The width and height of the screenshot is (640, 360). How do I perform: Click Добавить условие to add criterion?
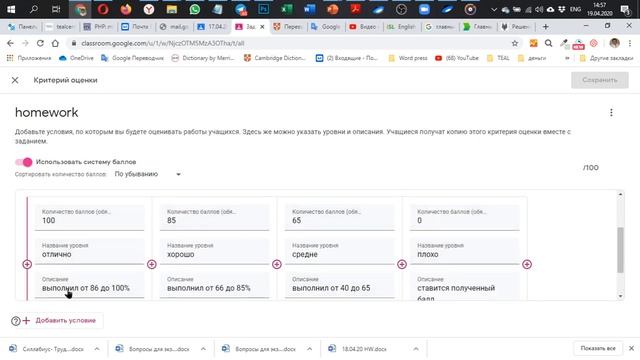click(x=61, y=320)
